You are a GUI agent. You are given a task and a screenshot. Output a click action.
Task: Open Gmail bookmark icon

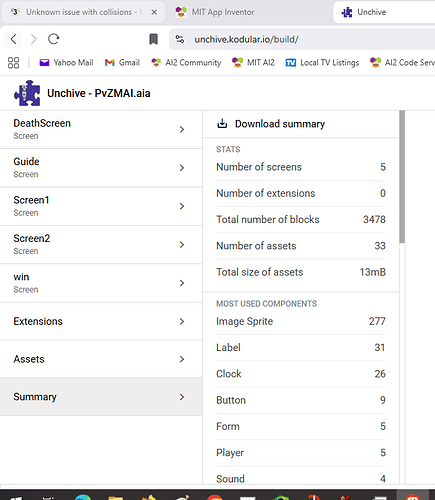(110, 62)
